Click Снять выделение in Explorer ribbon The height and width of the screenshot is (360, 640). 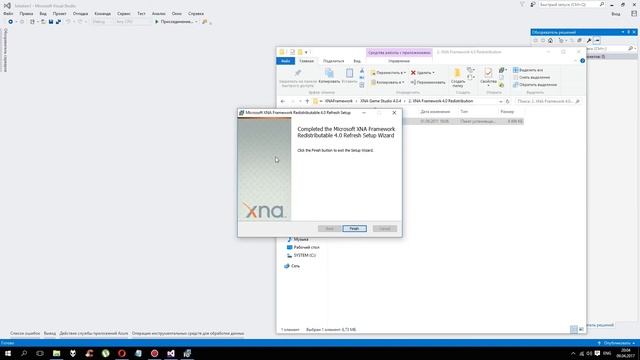pos(531,78)
